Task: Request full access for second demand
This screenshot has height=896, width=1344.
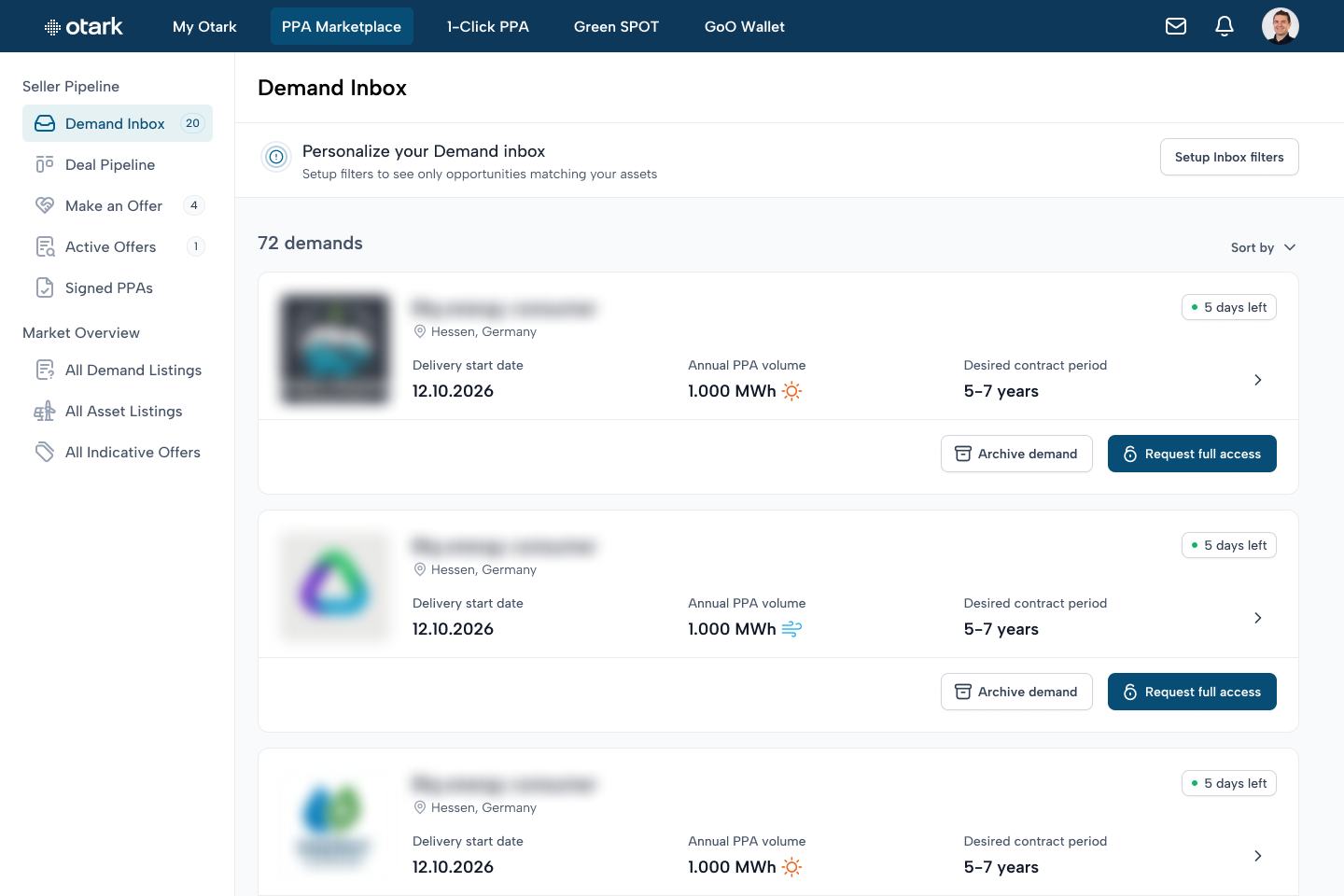Action: coord(1192,692)
